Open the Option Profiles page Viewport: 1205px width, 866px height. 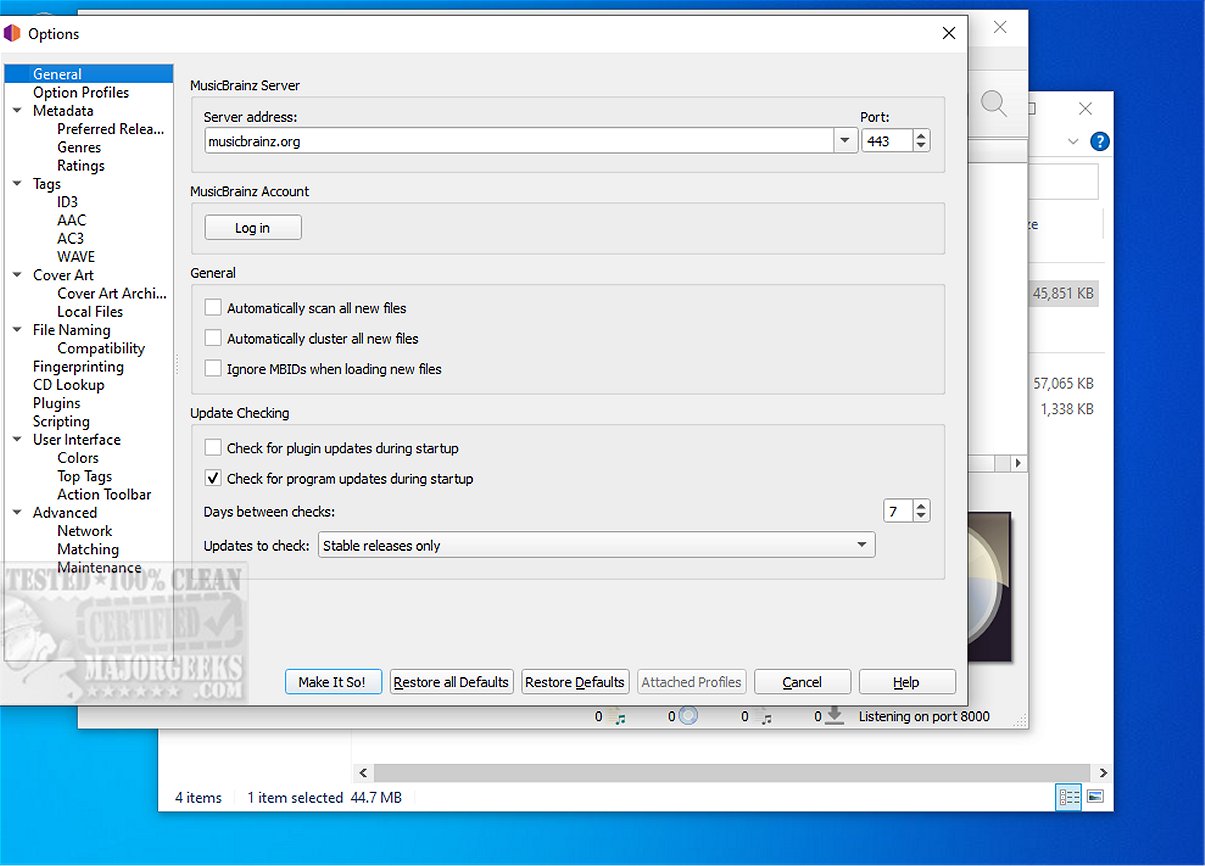pos(81,92)
